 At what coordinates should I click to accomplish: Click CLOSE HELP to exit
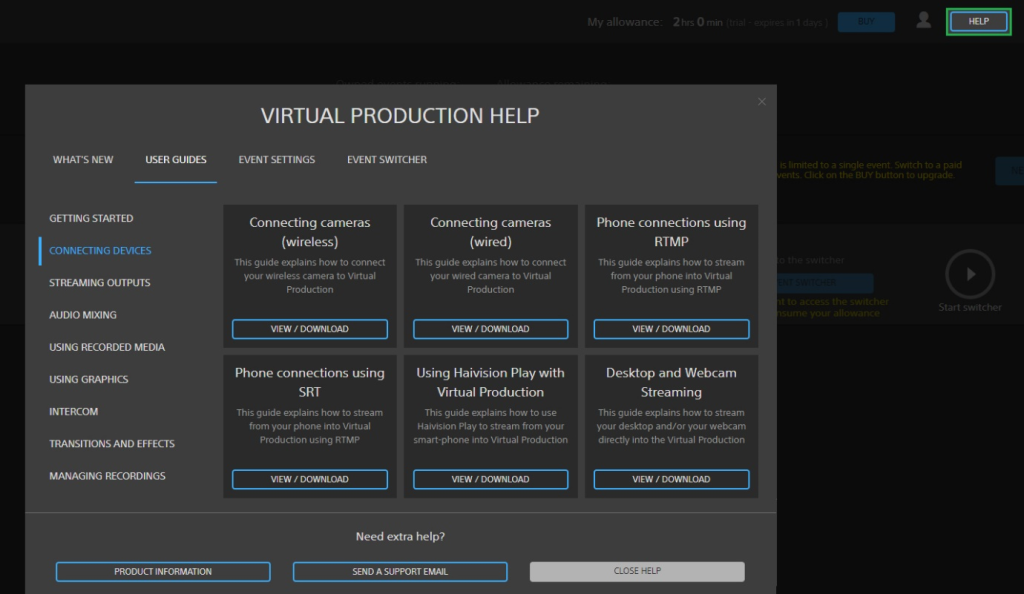click(x=637, y=571)
